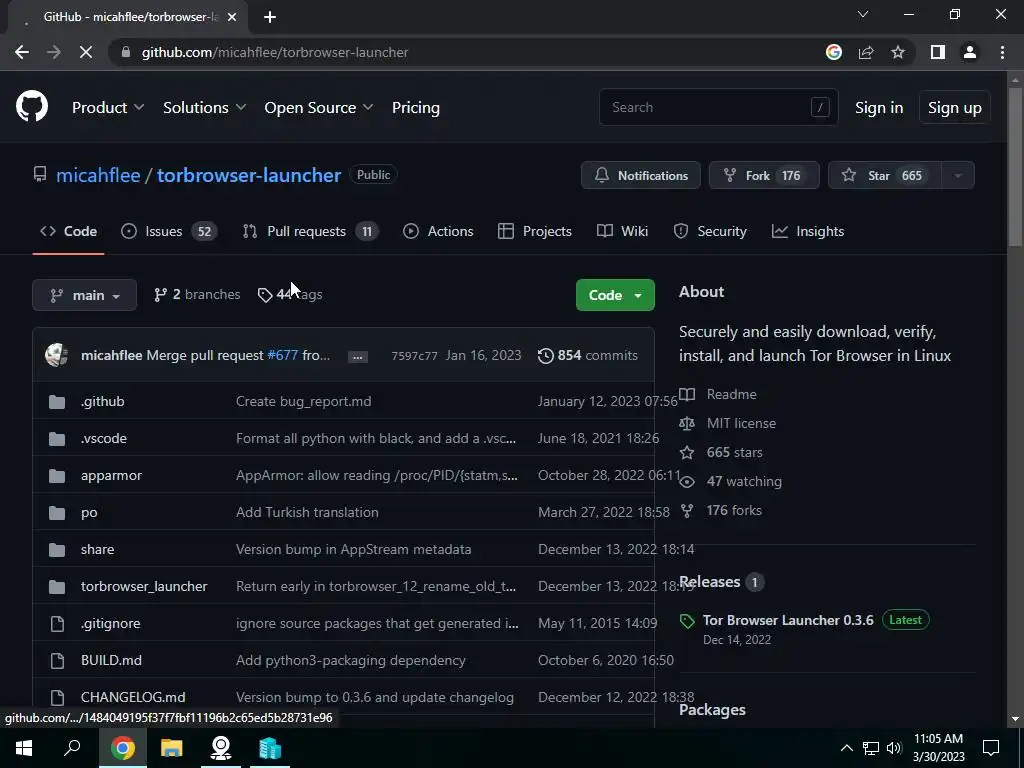Switch to the Wiki tab
Screen dimensions: 1024x768
[622, 231]
